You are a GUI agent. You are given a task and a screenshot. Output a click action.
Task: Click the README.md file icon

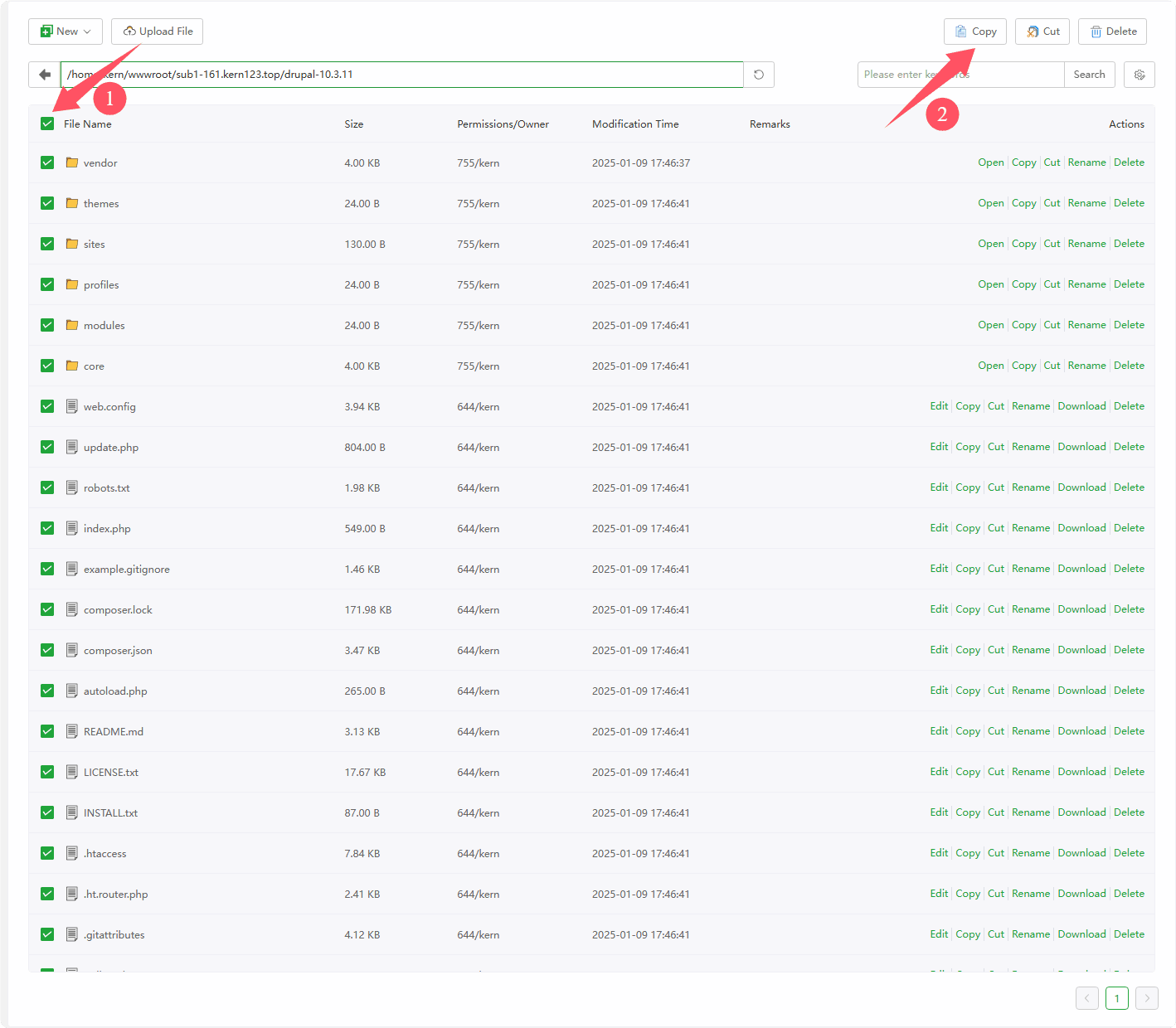coord(72,731)
